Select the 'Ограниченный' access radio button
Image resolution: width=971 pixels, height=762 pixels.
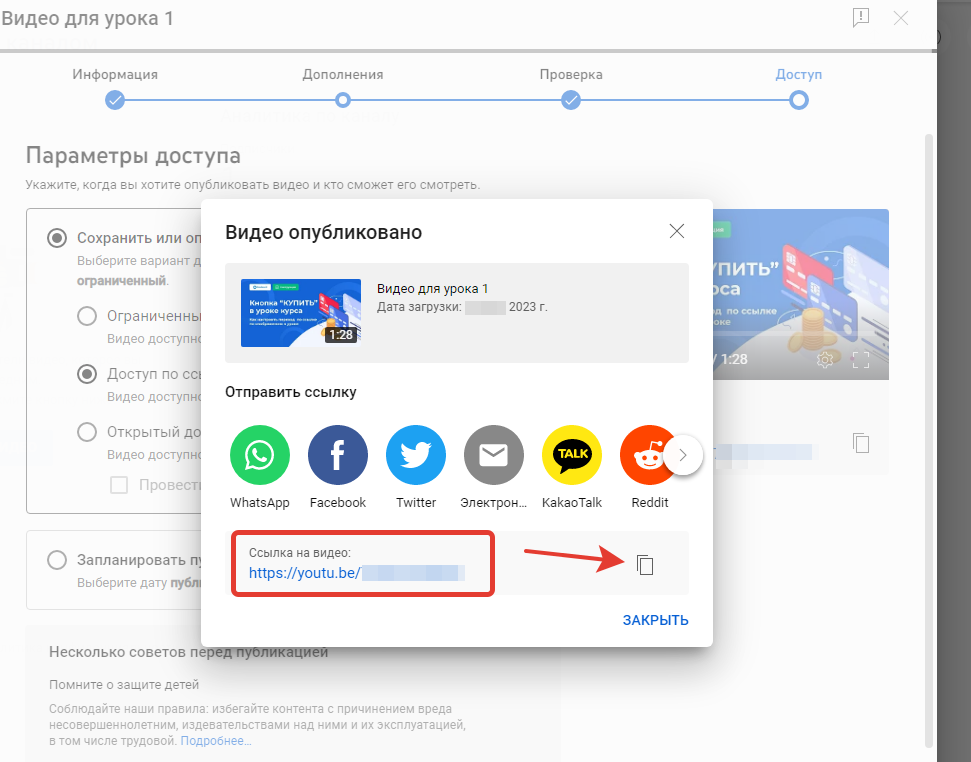pyautogui.click(x=87, y=316)
